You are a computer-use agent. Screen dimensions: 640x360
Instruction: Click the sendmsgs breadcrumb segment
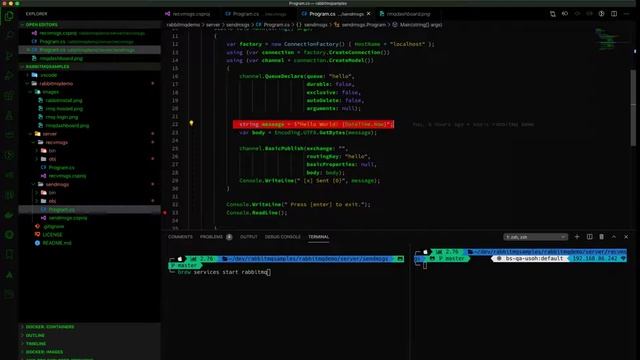point(238,25)
